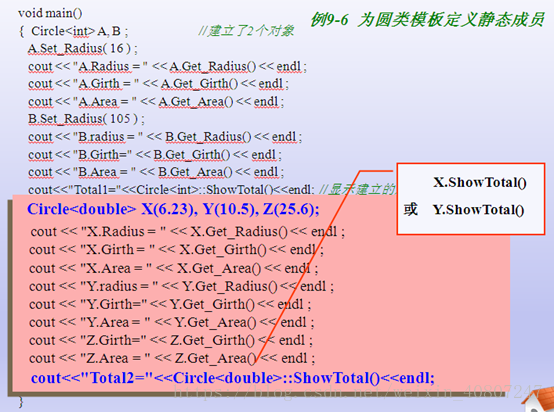Click the house home icon
The height and width of the screenshot is (412, 554).
(x=539, y=400)
